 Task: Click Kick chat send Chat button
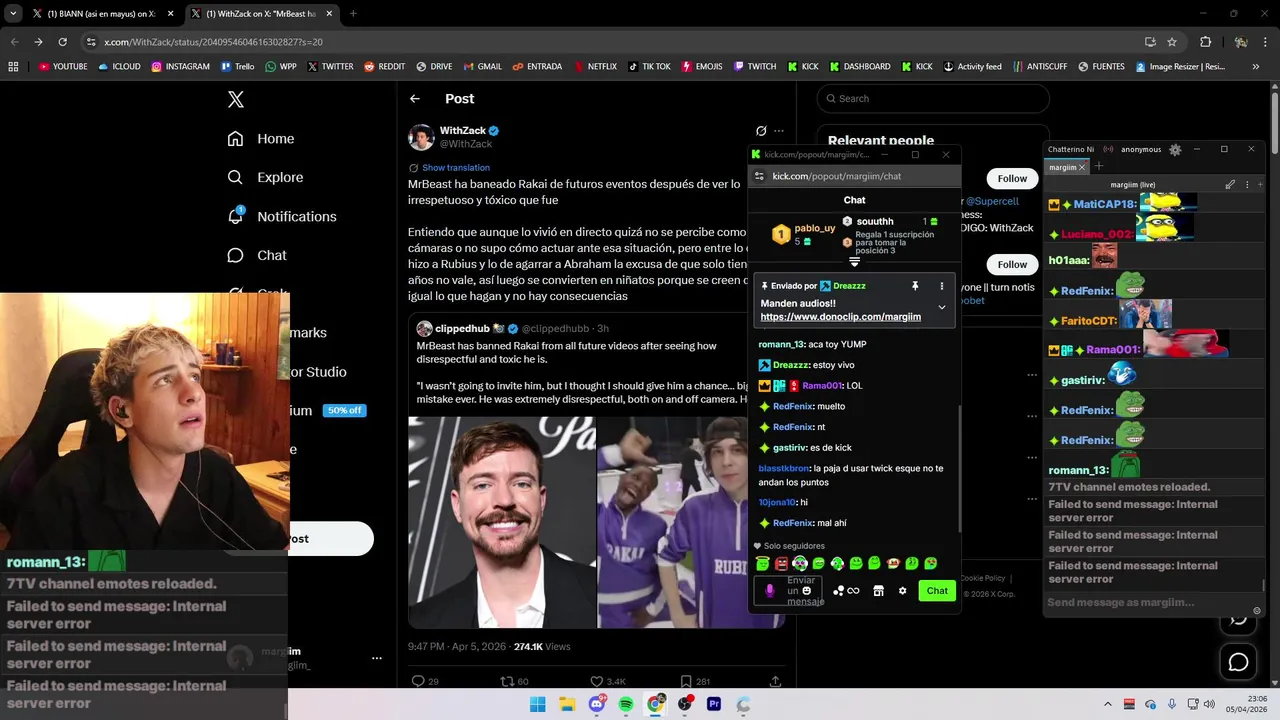tap(937, 591)
